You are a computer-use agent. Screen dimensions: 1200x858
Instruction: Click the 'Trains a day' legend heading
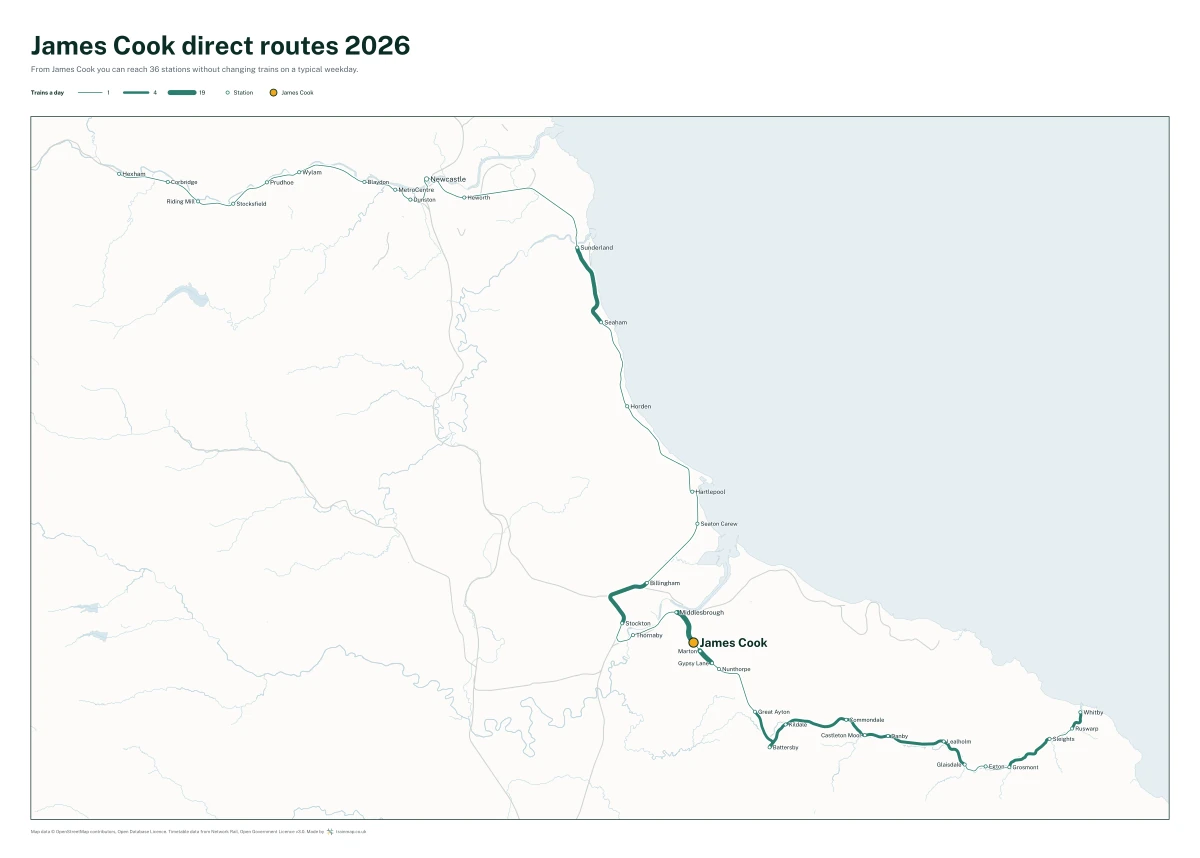[48, 92]
